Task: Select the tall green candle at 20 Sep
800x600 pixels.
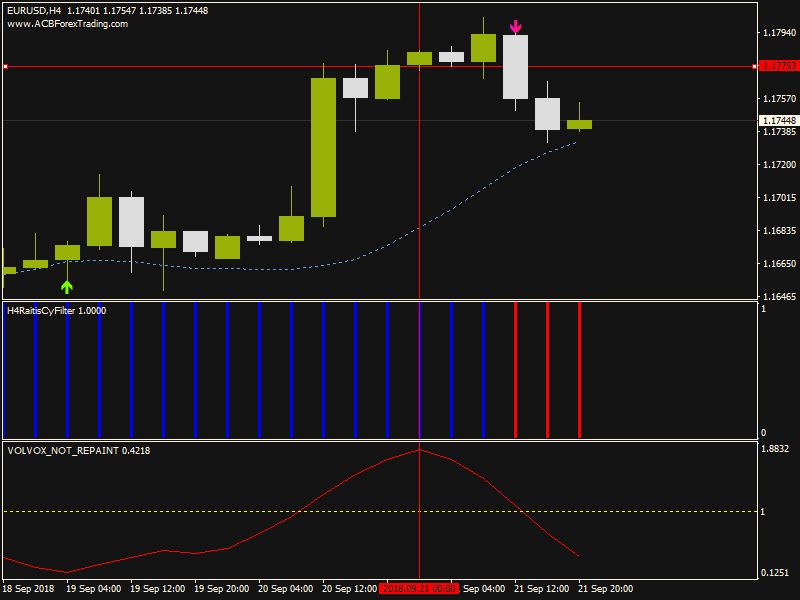Action: coord(323,147)
